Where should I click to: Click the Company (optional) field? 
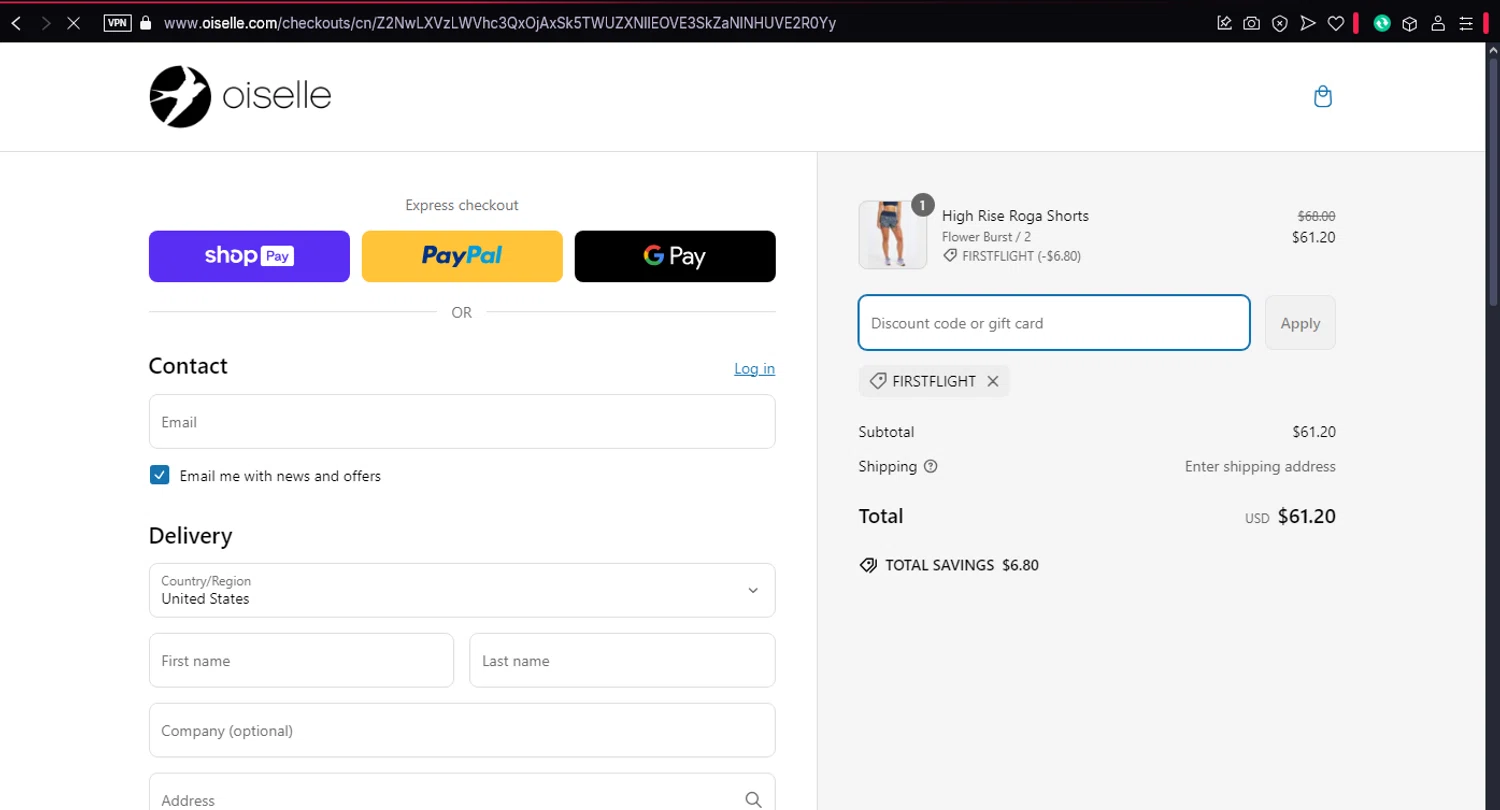[x=462, y=730]
